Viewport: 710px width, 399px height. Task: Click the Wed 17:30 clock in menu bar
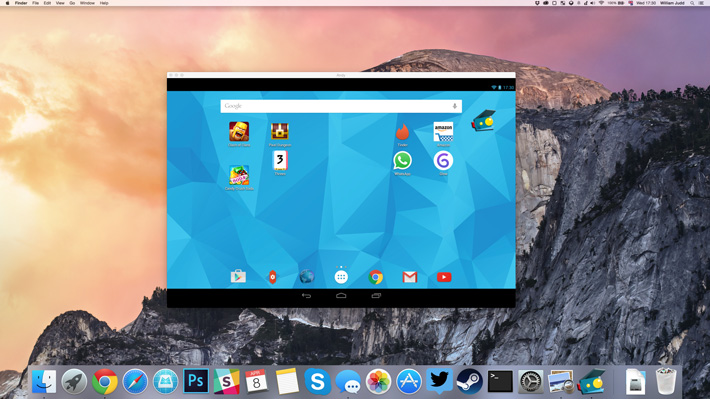[x=646, y=3]
